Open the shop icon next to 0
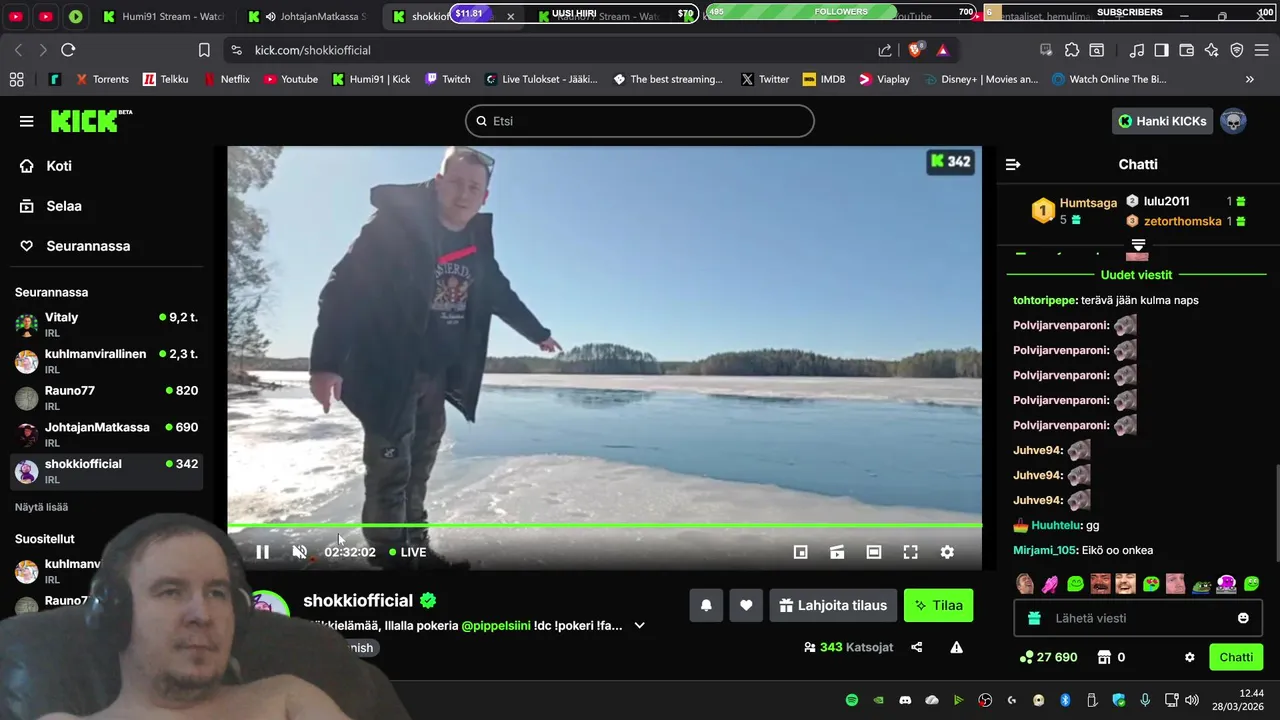The image size is (1280, 720). (x=1104, y=657)
